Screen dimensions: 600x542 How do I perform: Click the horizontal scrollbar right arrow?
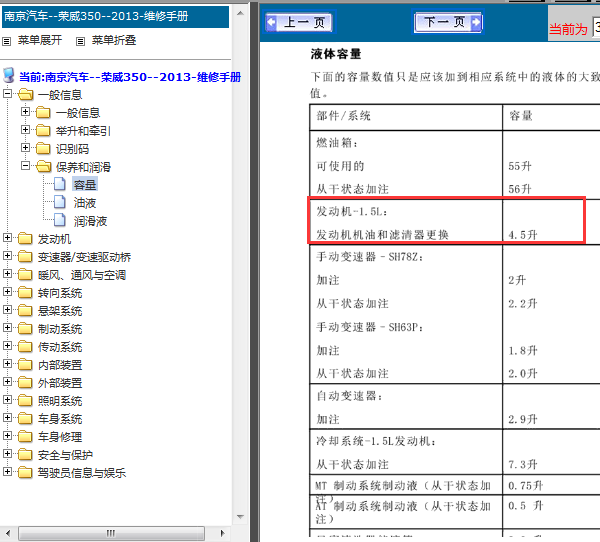(x=222, y=533)
